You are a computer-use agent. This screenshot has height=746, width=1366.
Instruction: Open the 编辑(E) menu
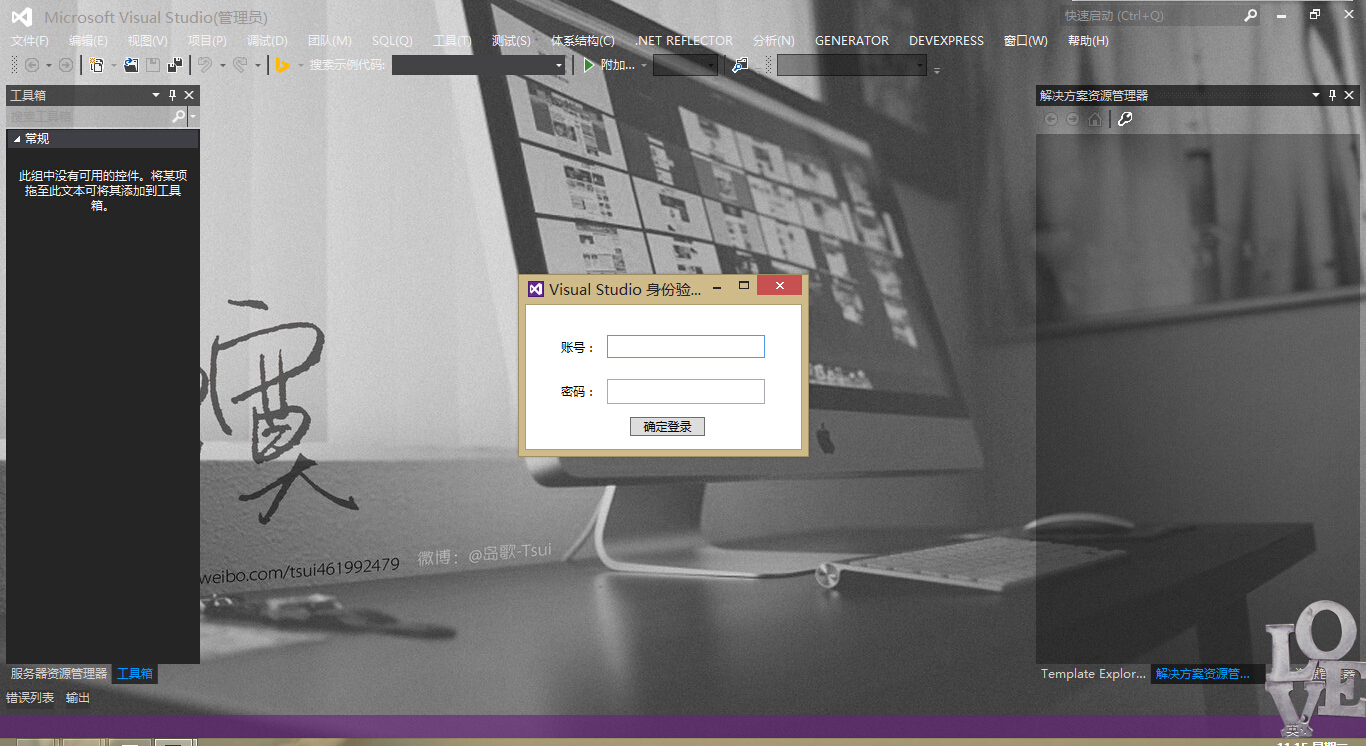(x=88, y=41)
